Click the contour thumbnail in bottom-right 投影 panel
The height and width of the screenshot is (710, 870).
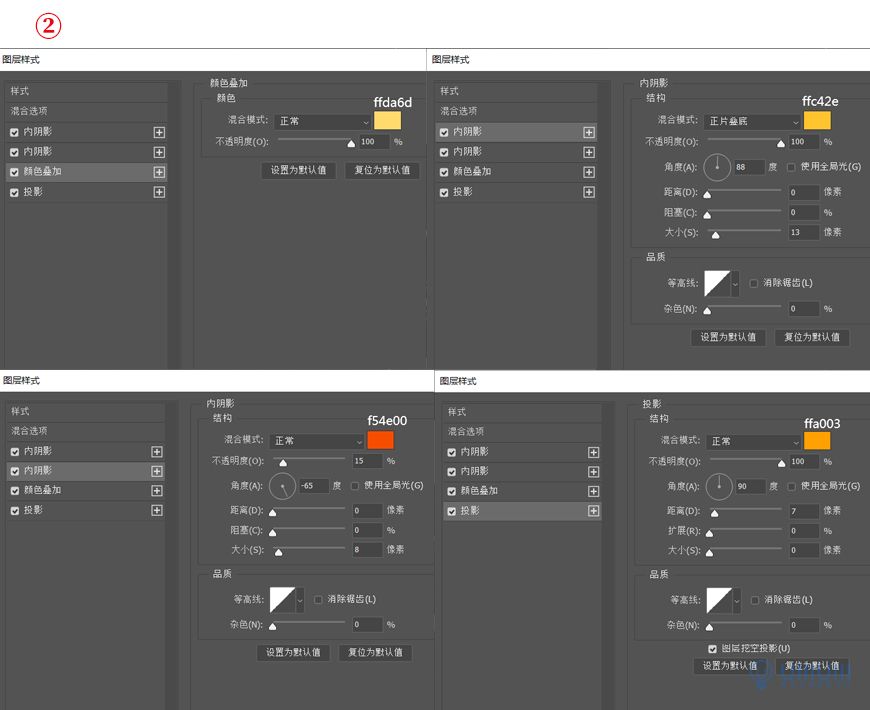(x=718, y=601)
